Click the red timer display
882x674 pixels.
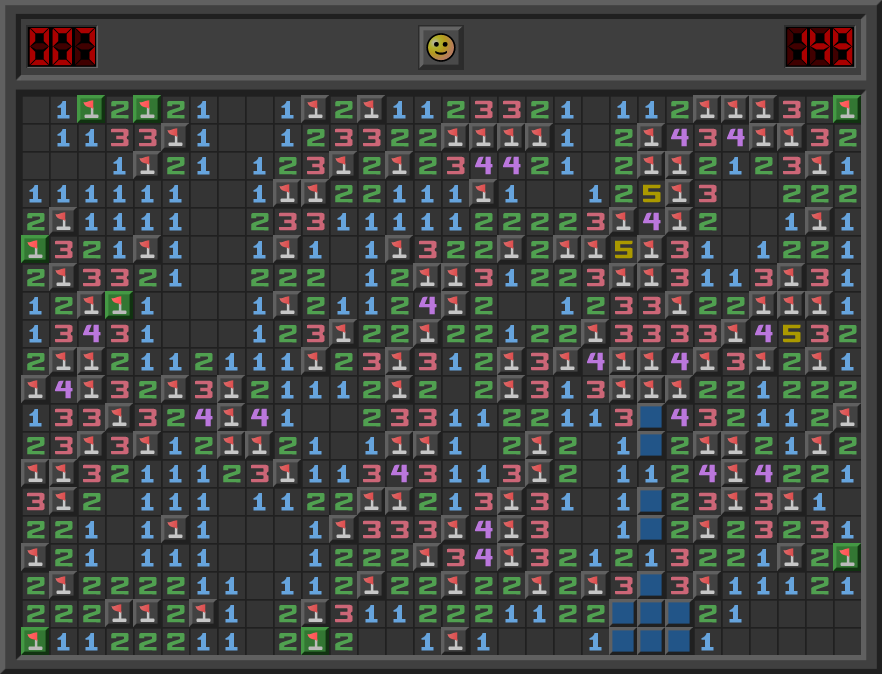pyautogui.click(x=819, y=47)
